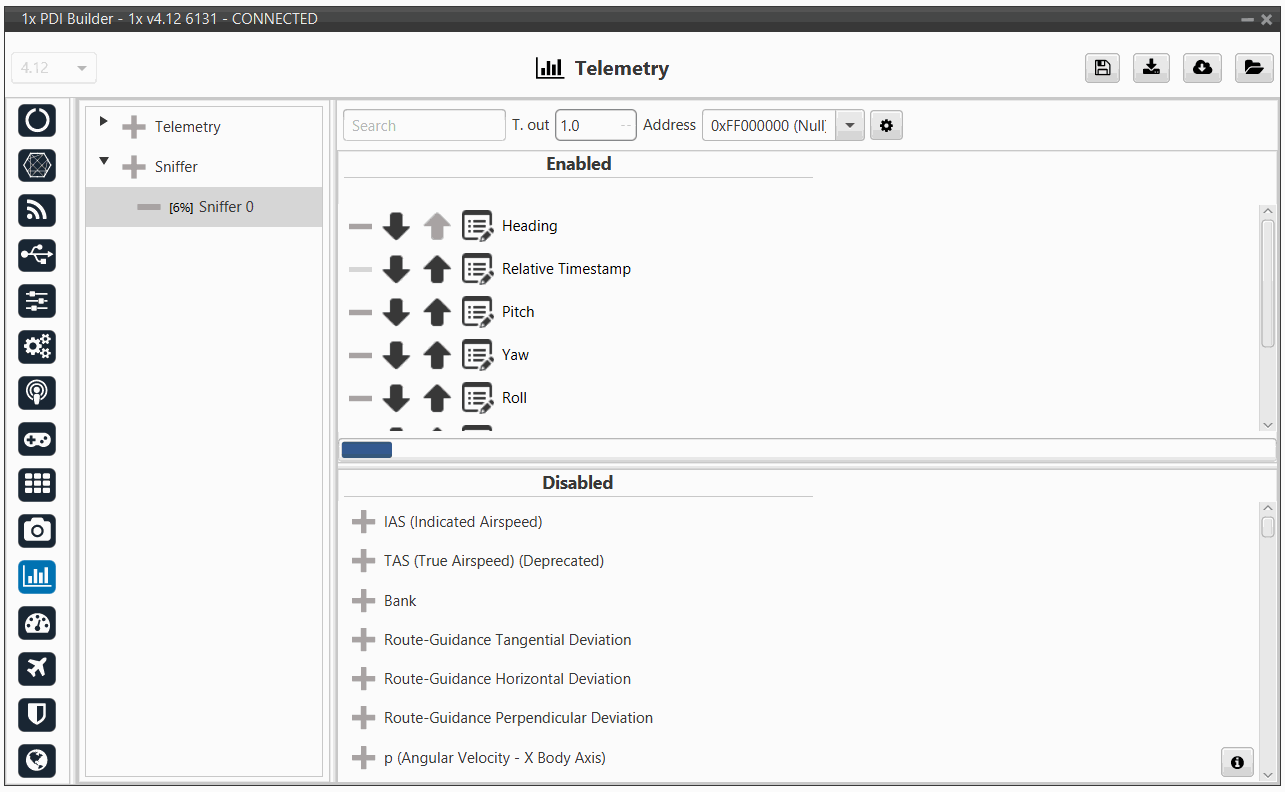Viewport: 1285px width, 792px height.
Task: Click the cloud download toolbar icon
Action: [1202, 68]
